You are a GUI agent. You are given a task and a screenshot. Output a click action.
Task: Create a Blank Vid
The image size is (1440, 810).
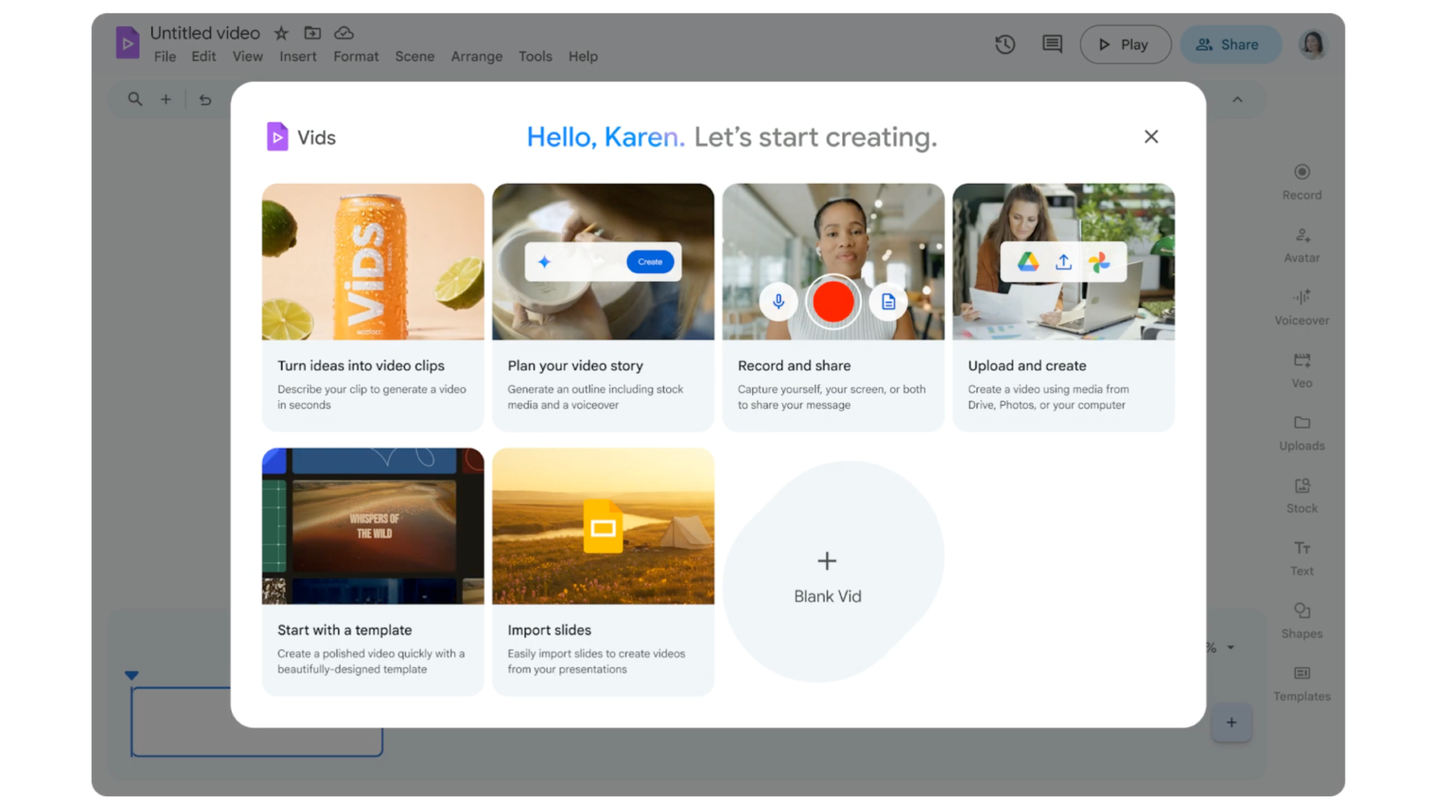point(827,573)
